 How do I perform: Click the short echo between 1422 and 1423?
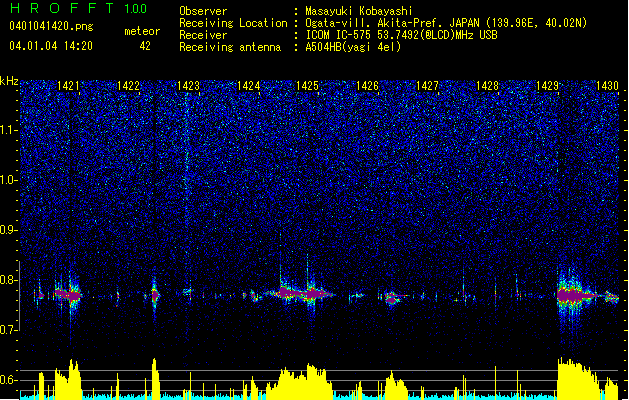pyautogui.click(x=155, y=295)
